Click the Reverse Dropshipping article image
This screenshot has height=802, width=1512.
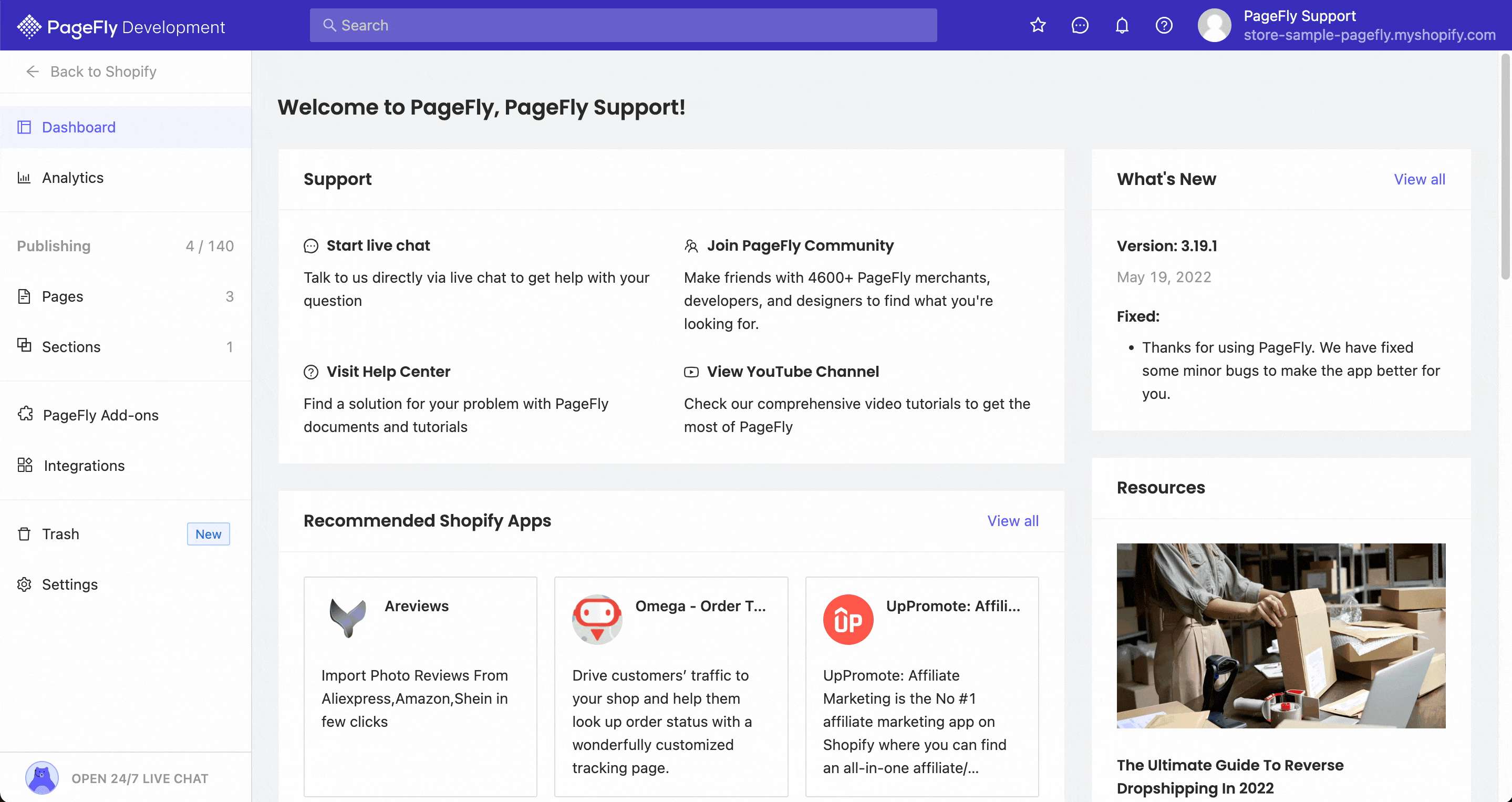pos(1281,636)
